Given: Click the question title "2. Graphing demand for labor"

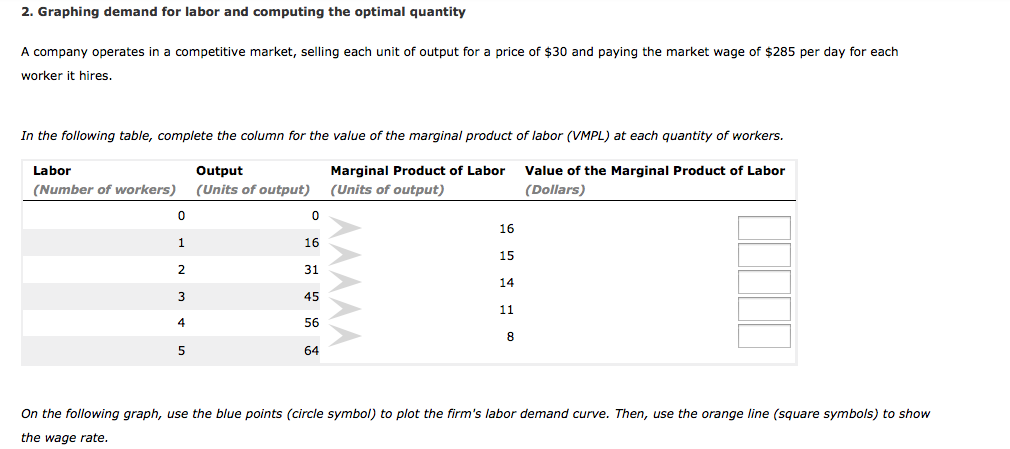Looking at the screenshot, I should 243,12.
